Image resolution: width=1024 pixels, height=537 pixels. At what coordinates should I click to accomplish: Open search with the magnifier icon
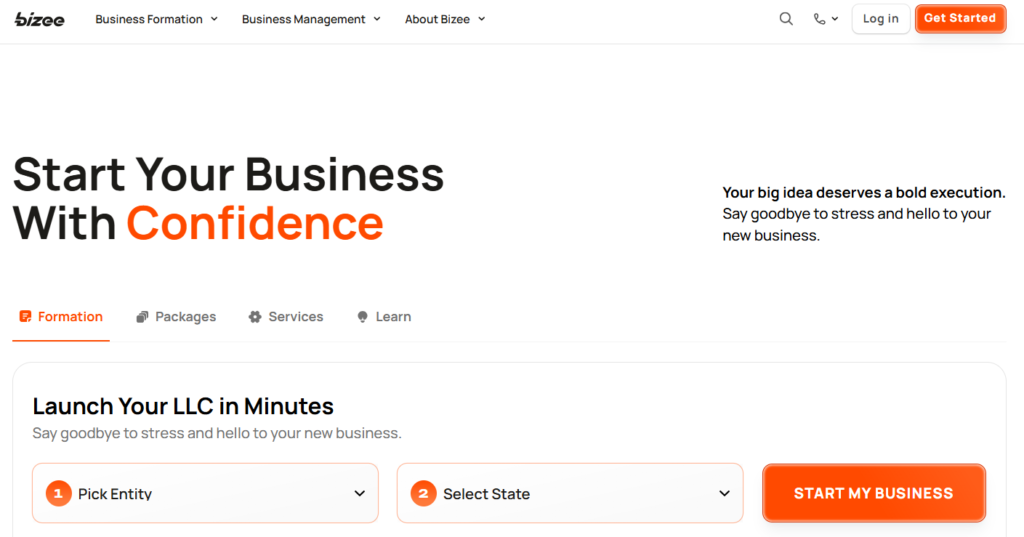click(786, 19)
